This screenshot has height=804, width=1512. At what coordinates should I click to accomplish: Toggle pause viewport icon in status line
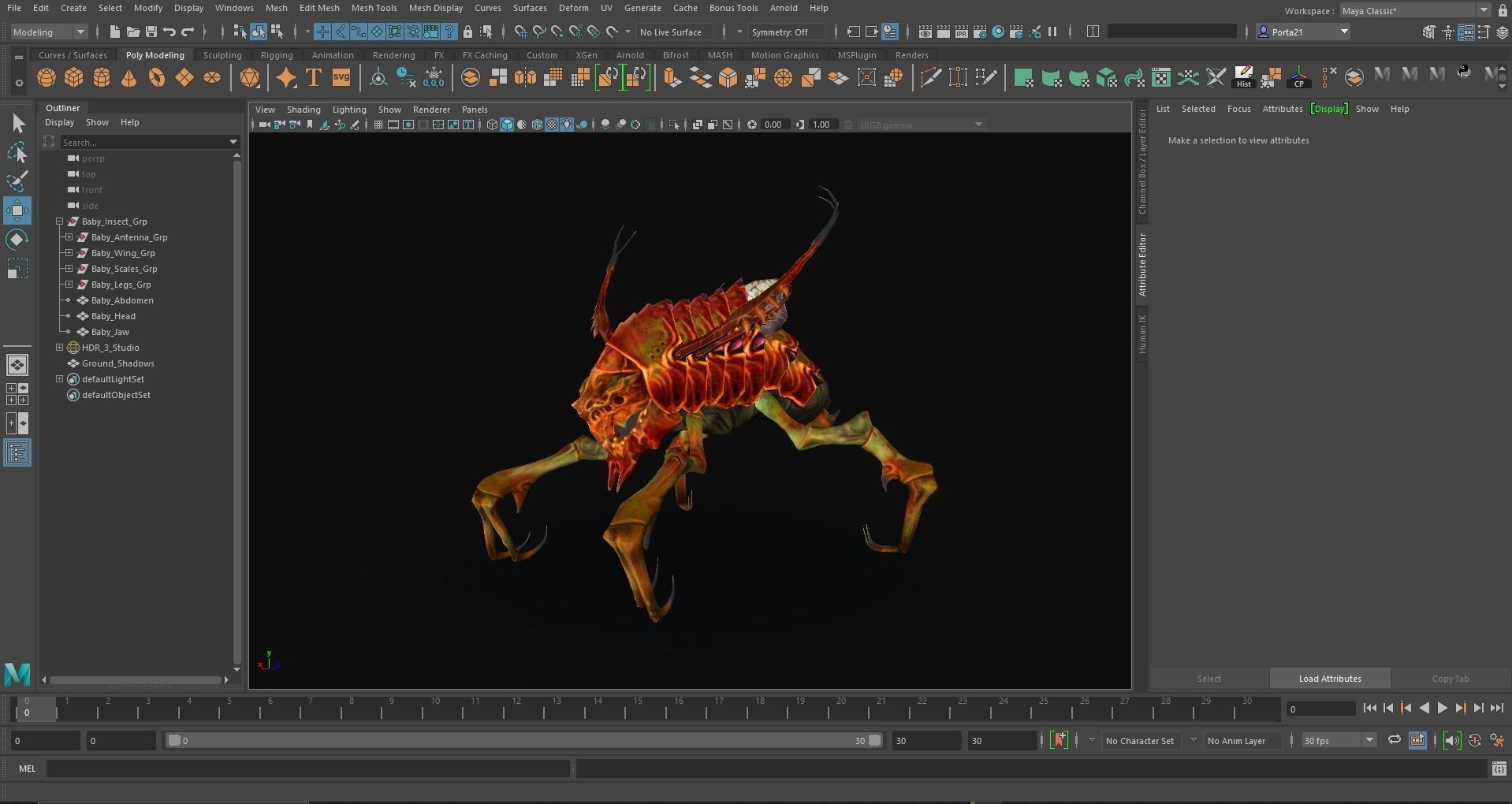(1052, 32)
